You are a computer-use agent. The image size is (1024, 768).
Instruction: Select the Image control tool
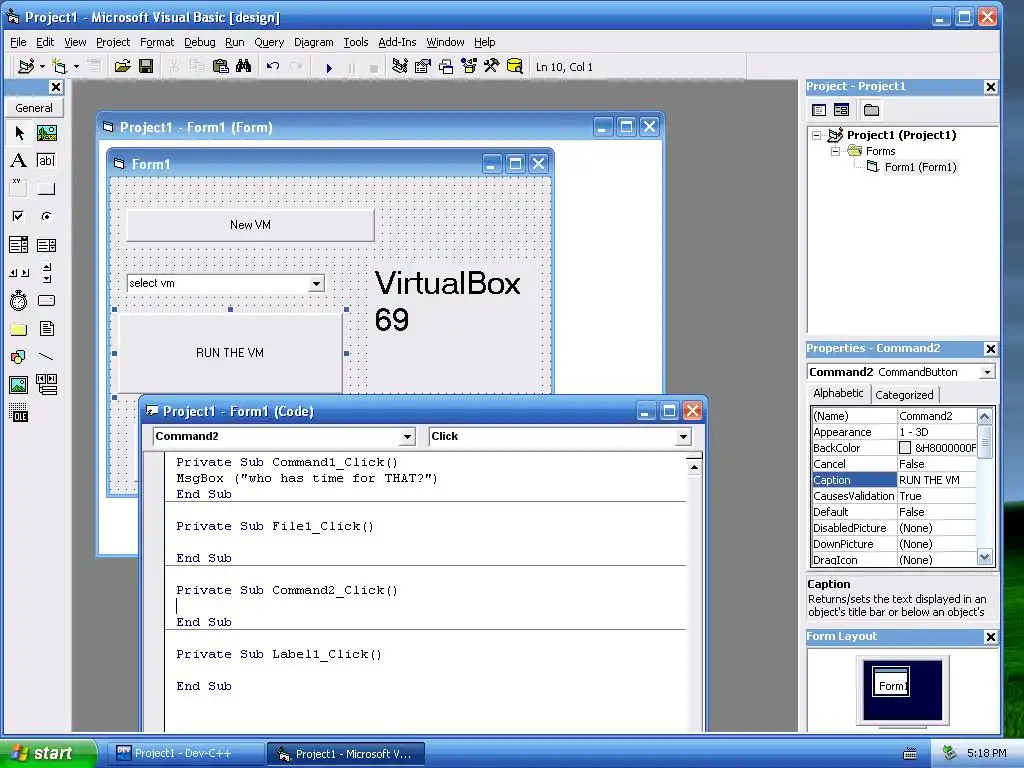click(x=19, y=385)
